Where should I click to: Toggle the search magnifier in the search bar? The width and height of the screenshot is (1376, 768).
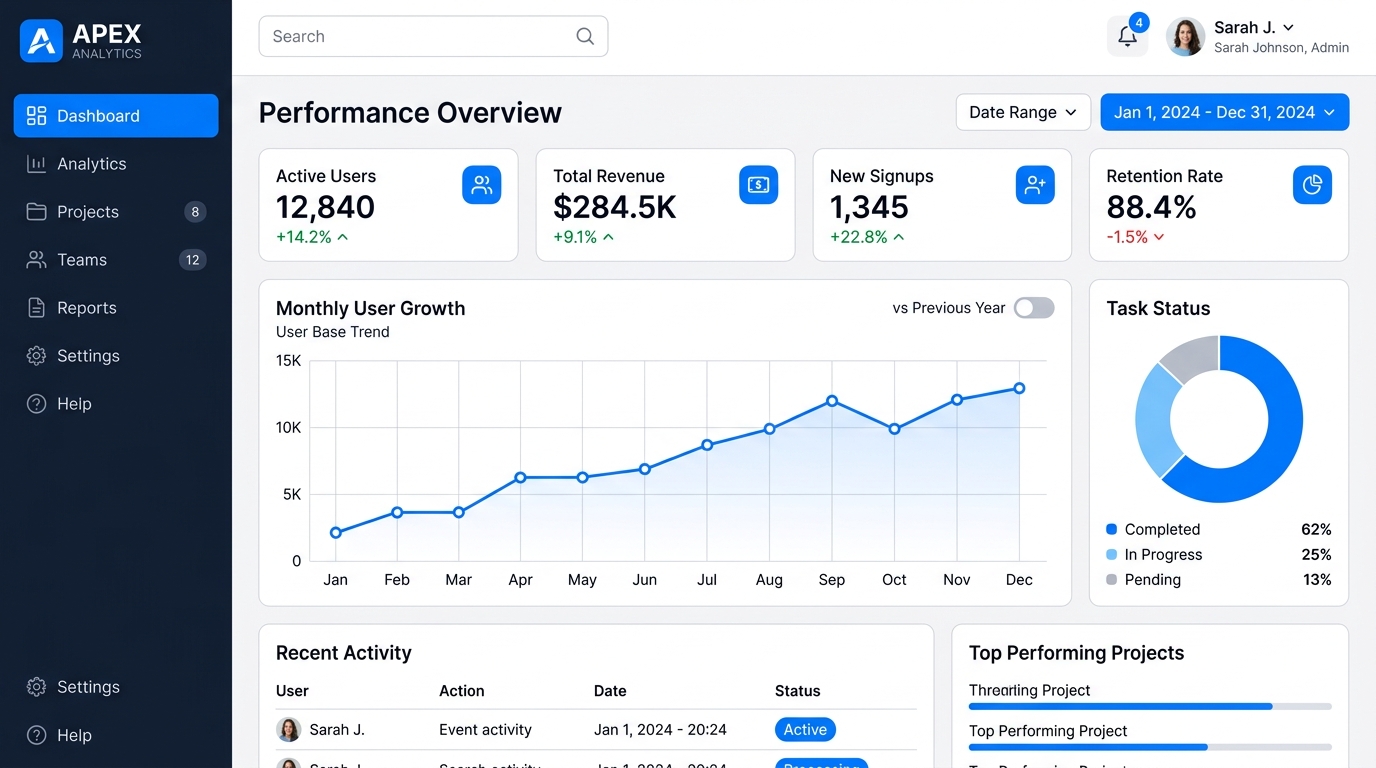585,35
